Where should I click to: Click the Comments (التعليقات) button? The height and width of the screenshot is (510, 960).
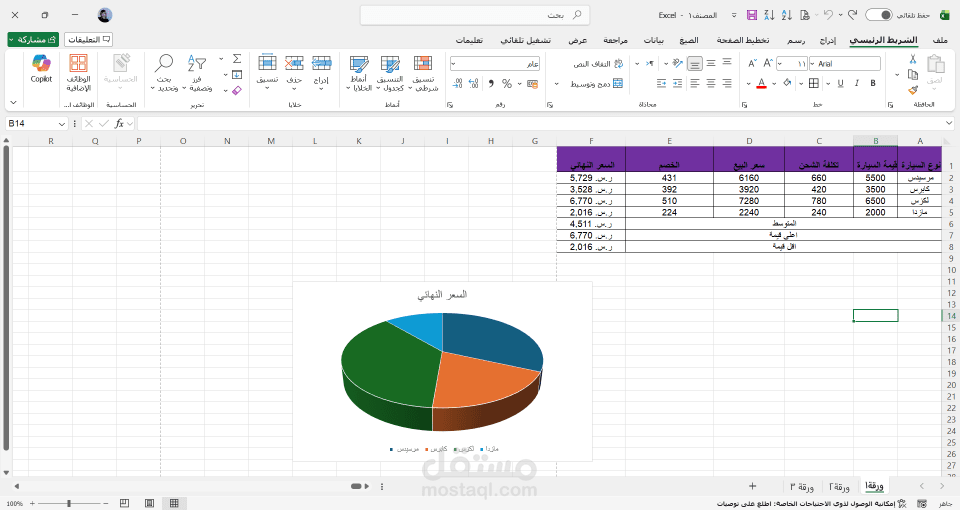click(x=89, y=40)
